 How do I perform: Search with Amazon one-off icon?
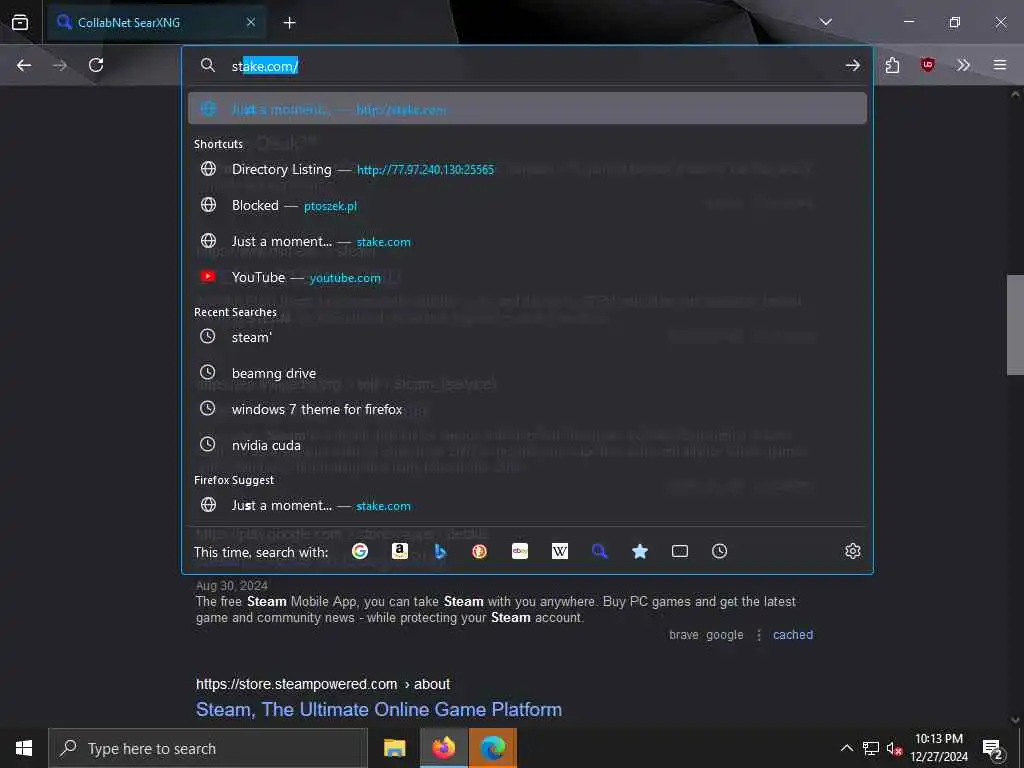[400, 551]
